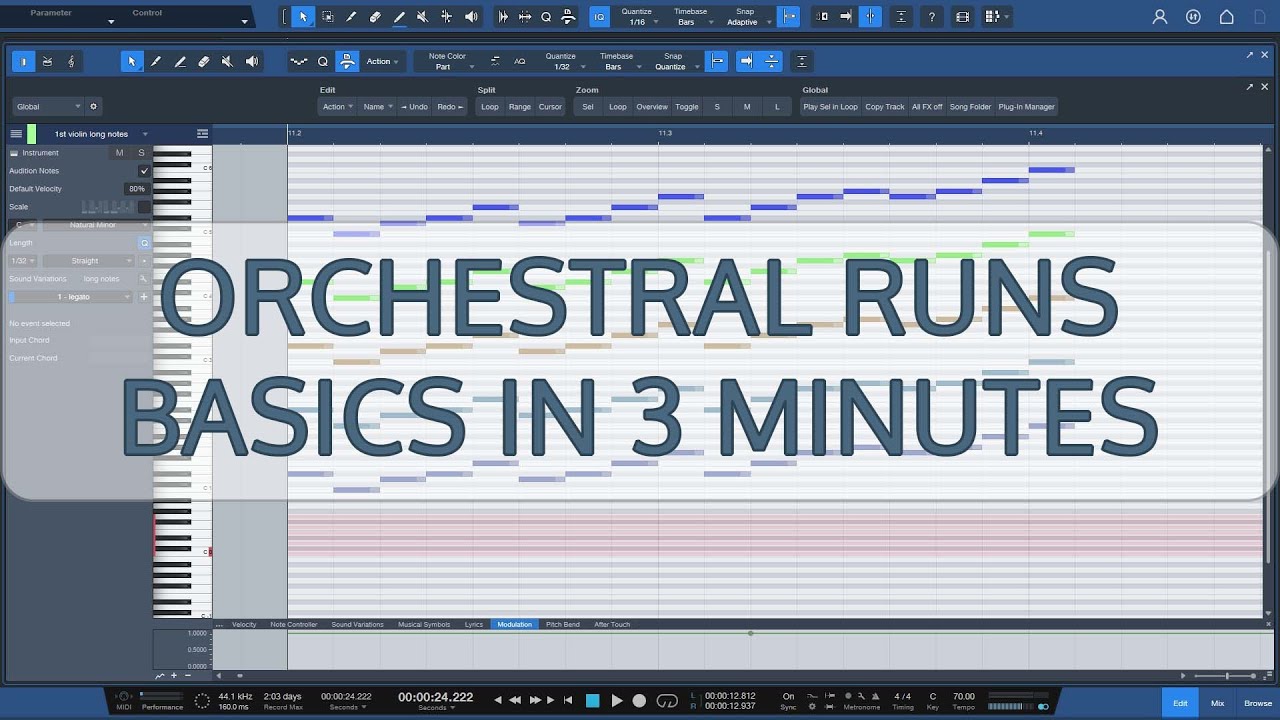Open Note Color Part dropdown
The width and height of the screenshot is (1280, 720).
pos(447,62)
